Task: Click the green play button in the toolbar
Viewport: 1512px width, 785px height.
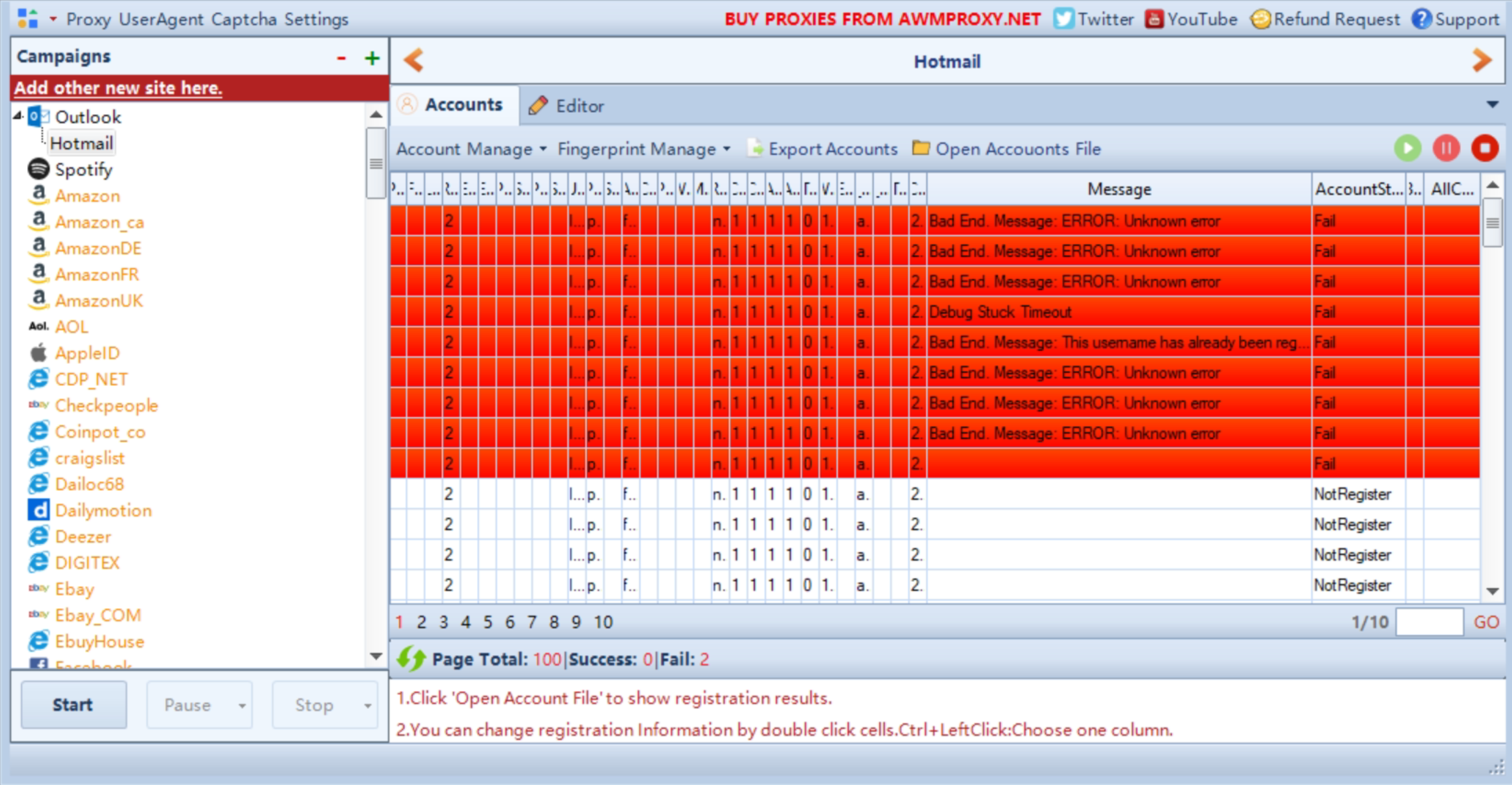Action: click(x=1407, y=148)
